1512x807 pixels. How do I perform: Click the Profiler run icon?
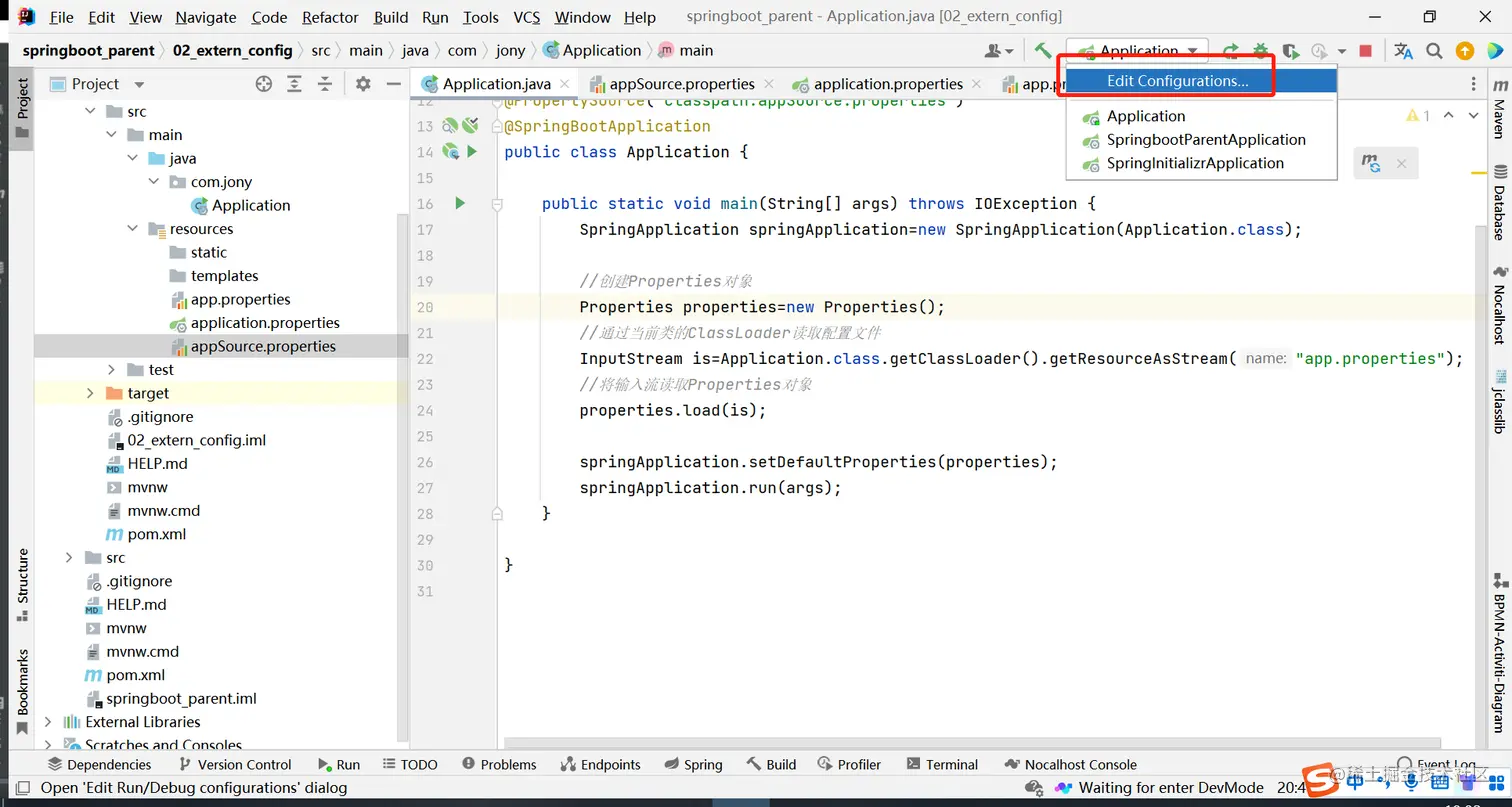[1319, 51]
